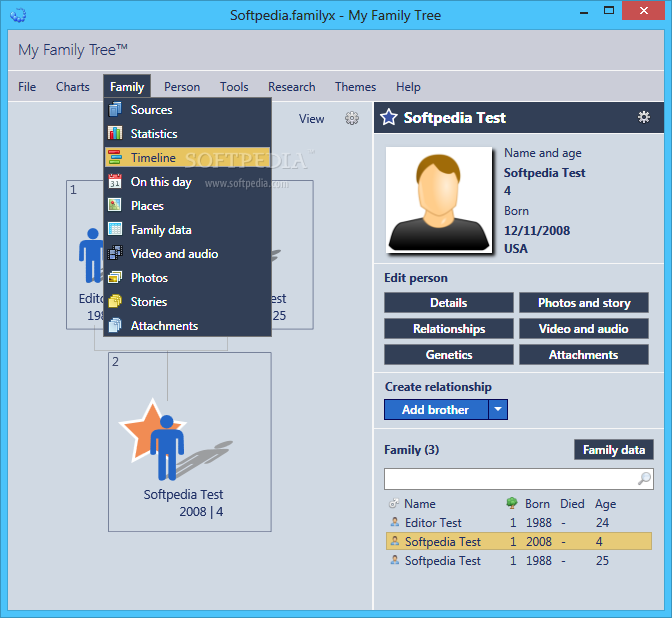Click the starred blue person figure in box 2

click(x=167, y=447)
